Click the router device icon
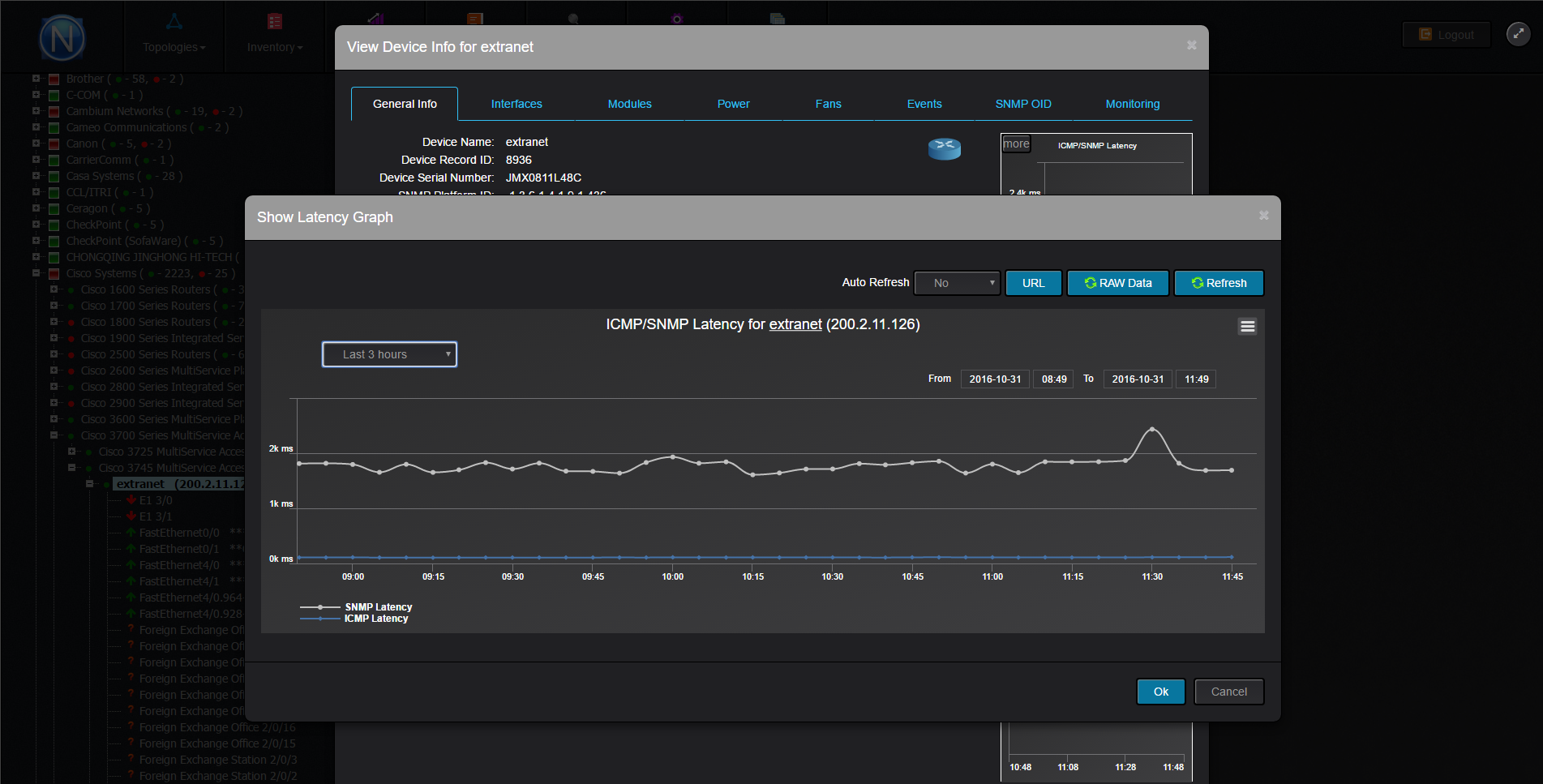Image resolution: width=1543 pixels, height=784 pixels. (x=944, y=148)
